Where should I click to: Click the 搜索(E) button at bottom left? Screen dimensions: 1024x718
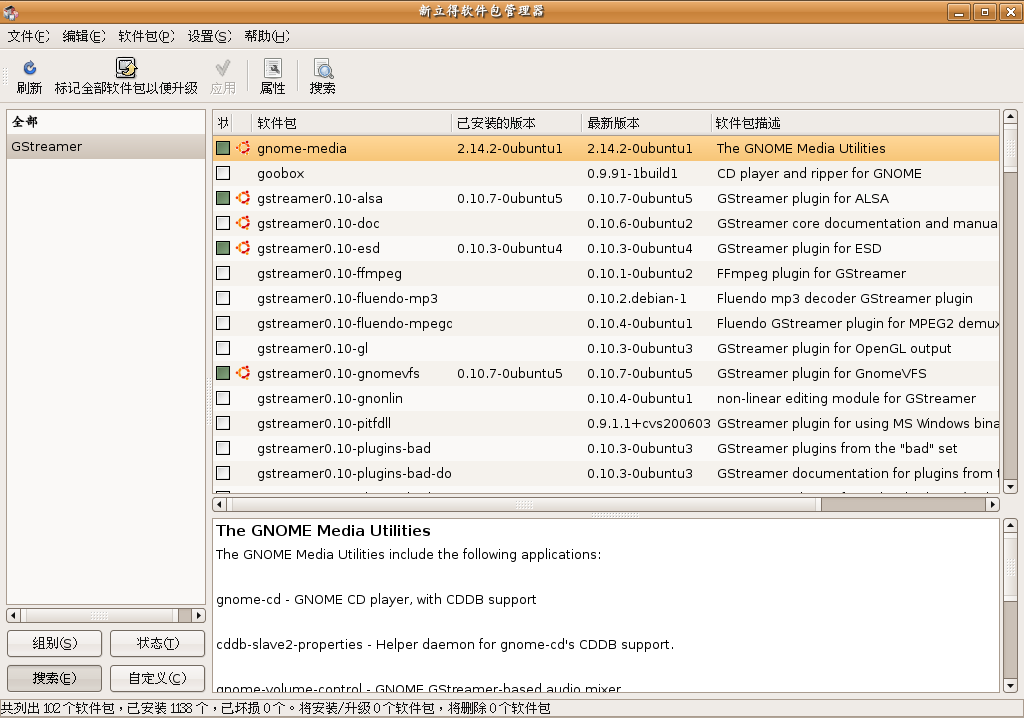pyautogui.click(x=54, y=678)
